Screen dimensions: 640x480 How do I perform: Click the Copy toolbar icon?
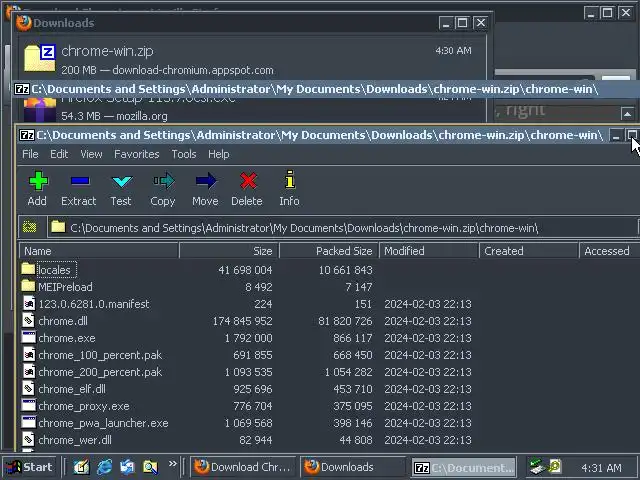(x=164, y=181)
